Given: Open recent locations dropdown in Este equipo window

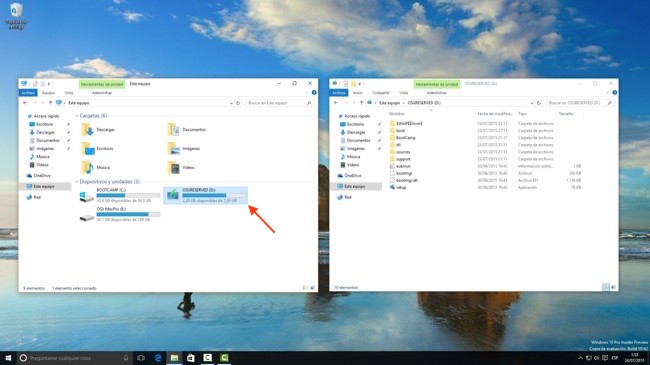Looking at the screenshot, I should [43, 102].
